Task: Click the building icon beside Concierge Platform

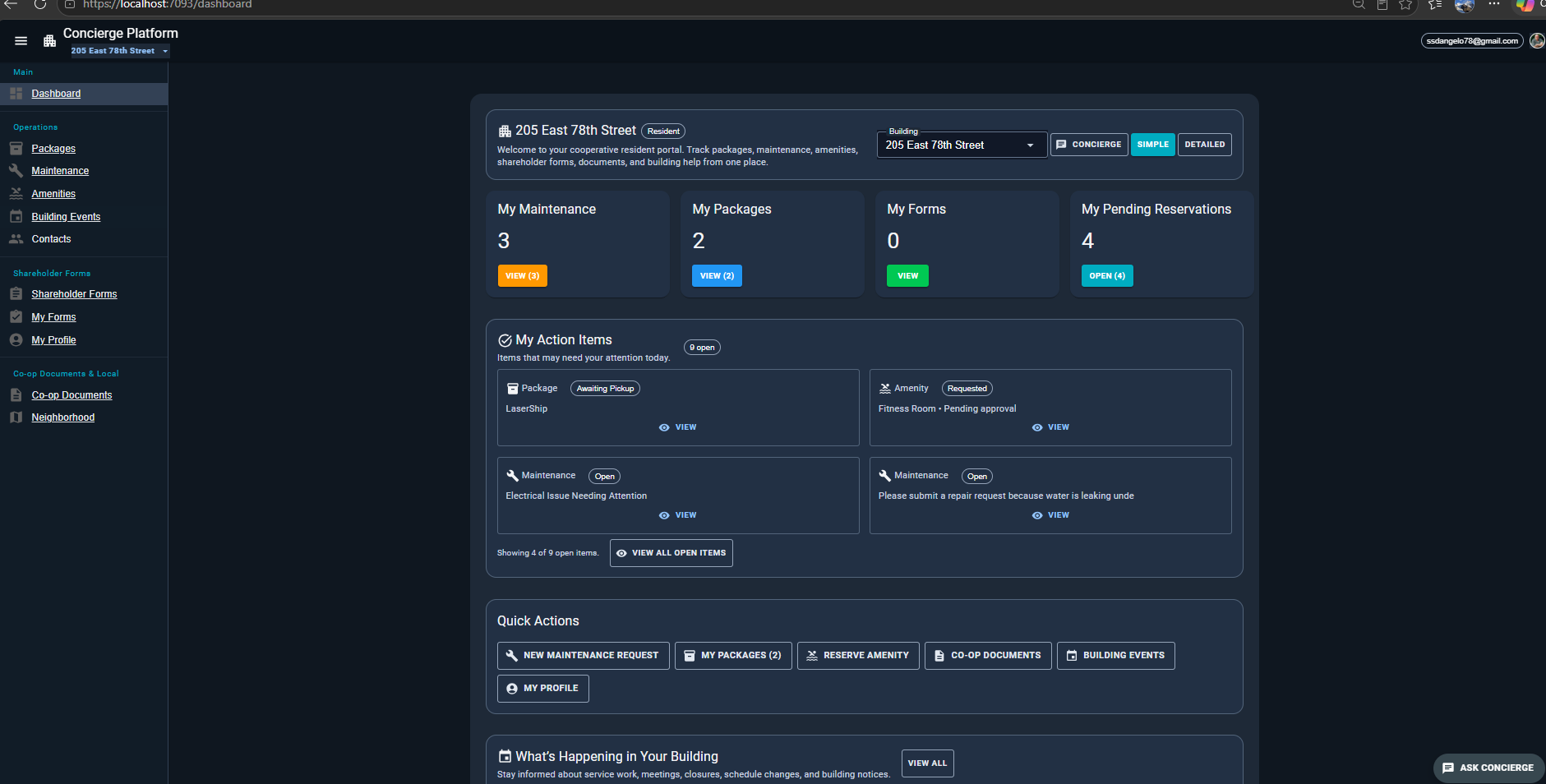Action: point(50,41)
